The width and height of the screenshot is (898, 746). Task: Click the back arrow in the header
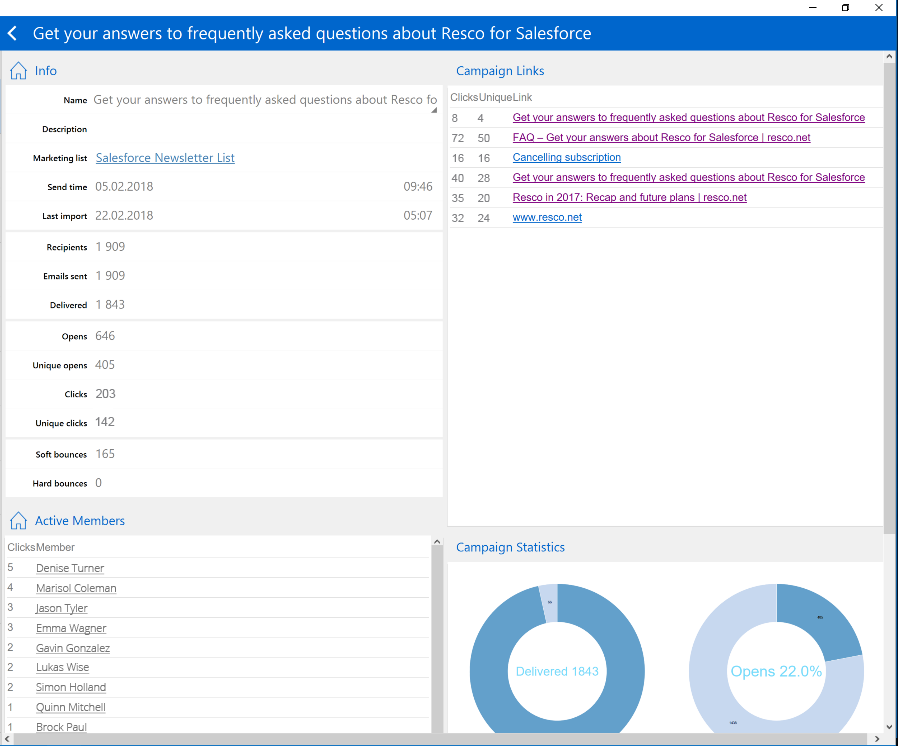[12, 33]
